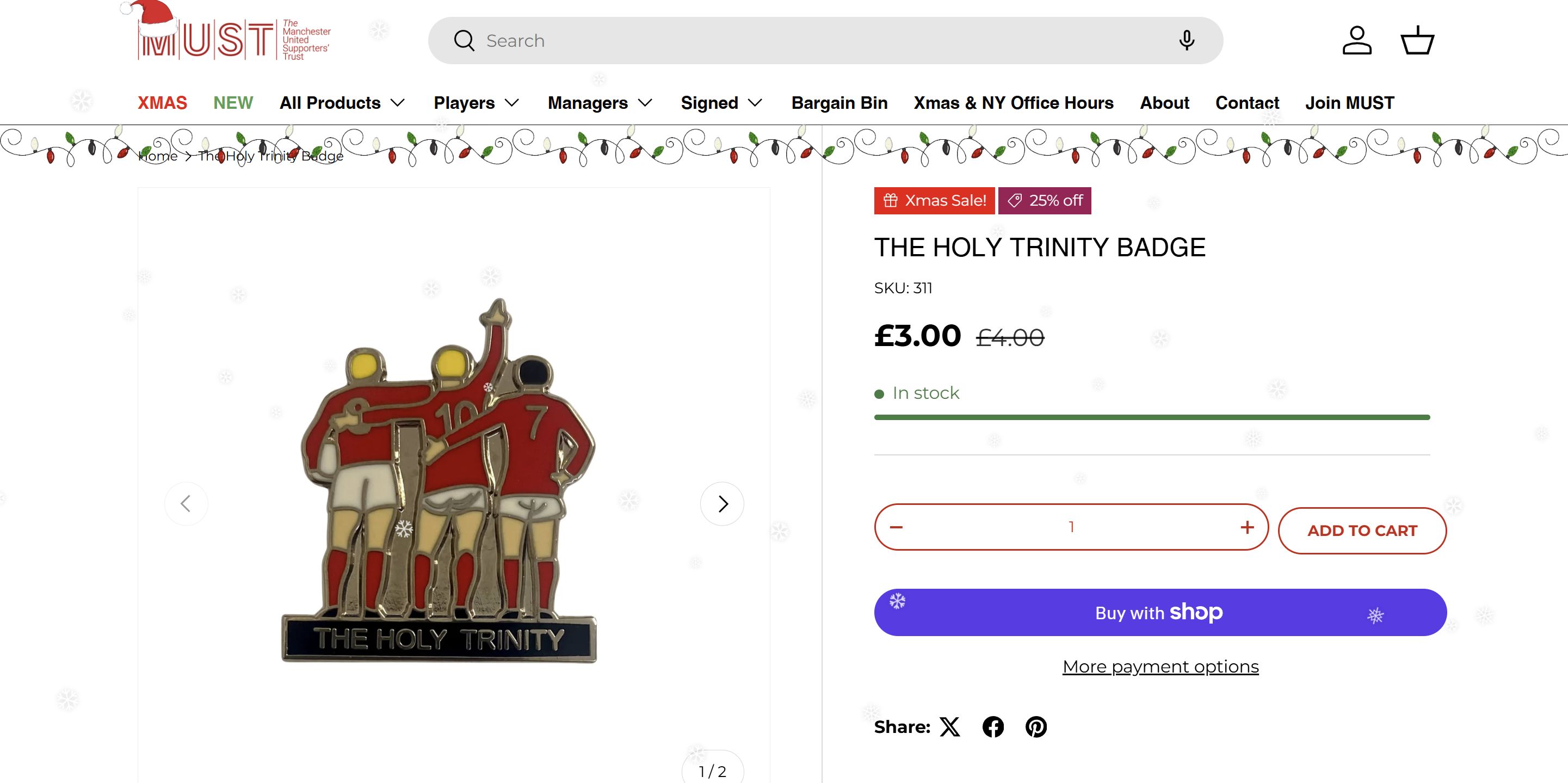The height and width of the screenshot is (783, 1568).
Task: Expand the Players menu dropdown
Action: pos(476,103)
